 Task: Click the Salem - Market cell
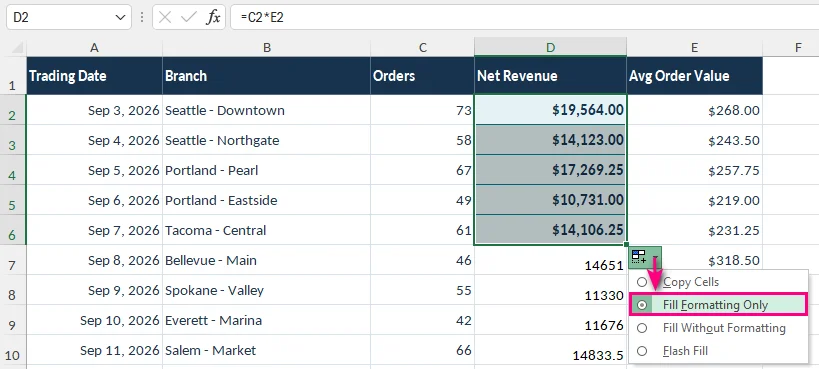(266, 350)
